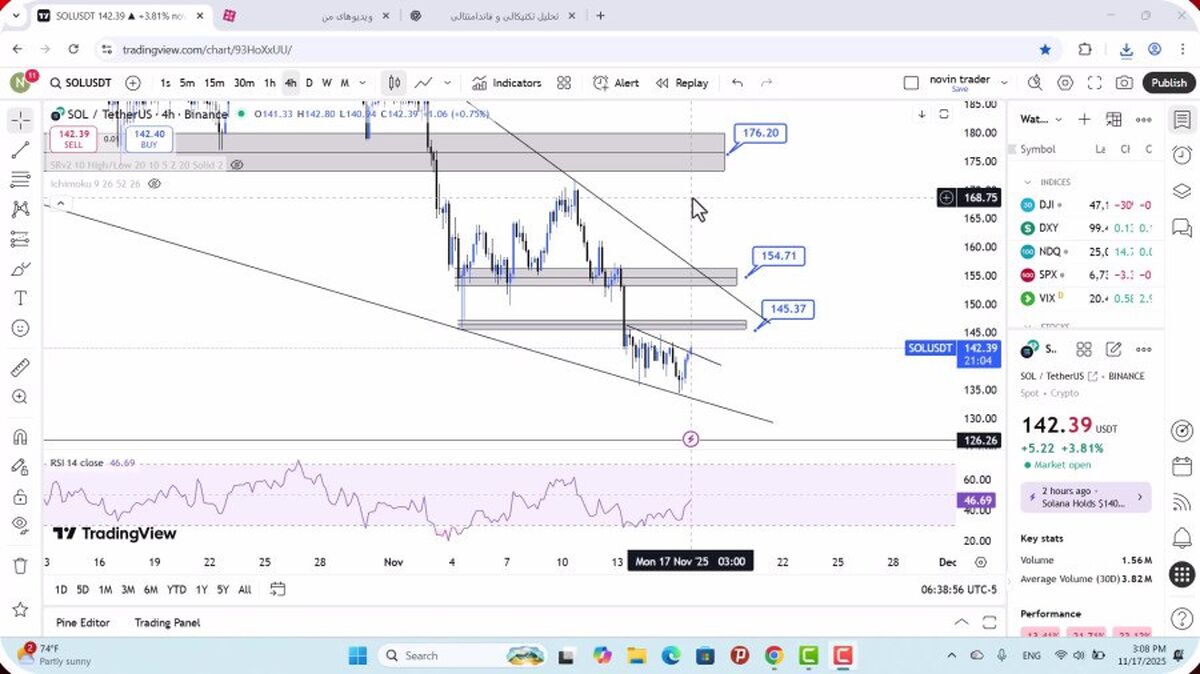Viewport: 1200px width, 674px height.
Task: Switch to 5m timeframe
Action: (x=187, y=83)
